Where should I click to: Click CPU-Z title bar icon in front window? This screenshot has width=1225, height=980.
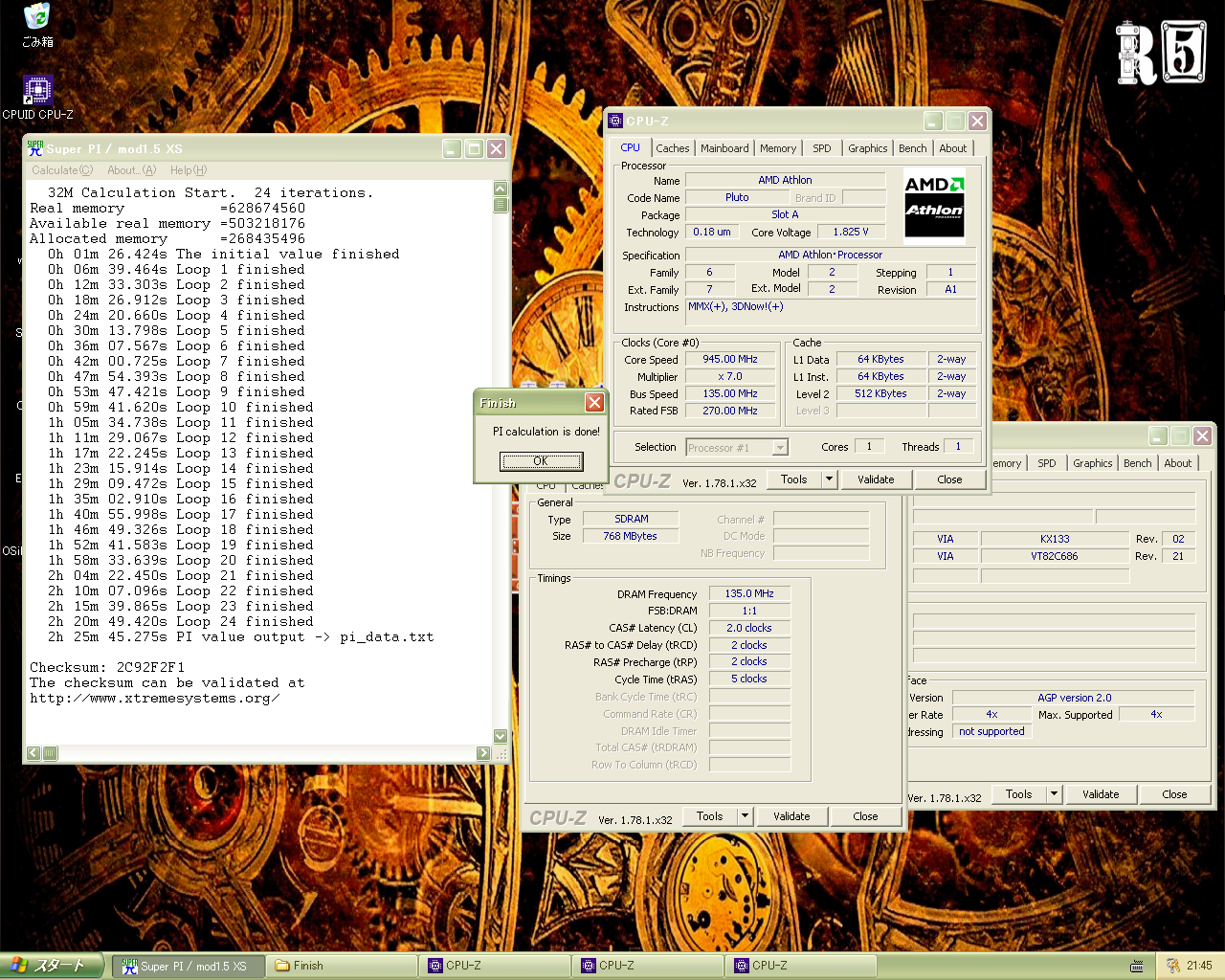615,121
